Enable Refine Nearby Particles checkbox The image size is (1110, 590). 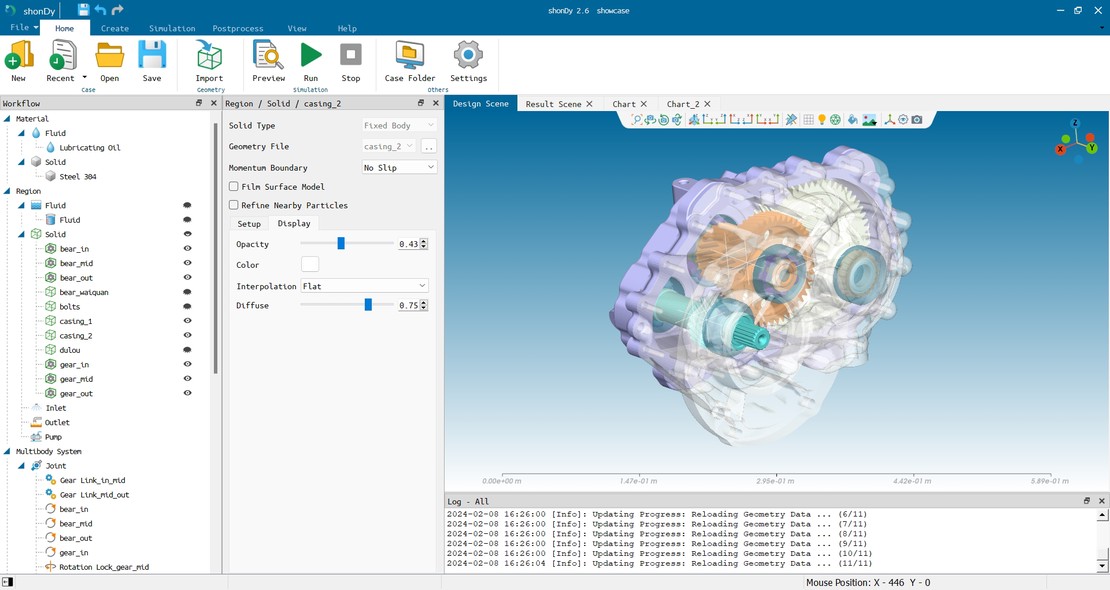pos(234,205)
